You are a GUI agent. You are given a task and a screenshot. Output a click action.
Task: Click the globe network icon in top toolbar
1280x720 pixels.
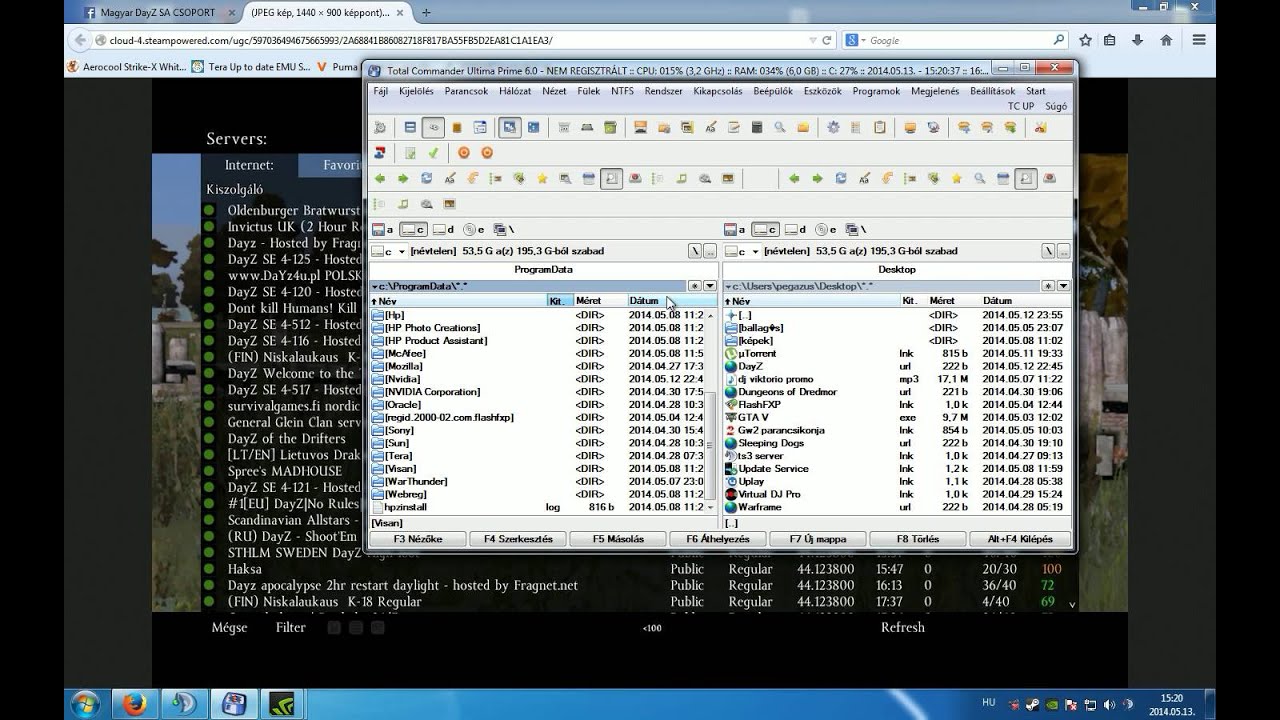pyautogui.click(x=933, y=128)
